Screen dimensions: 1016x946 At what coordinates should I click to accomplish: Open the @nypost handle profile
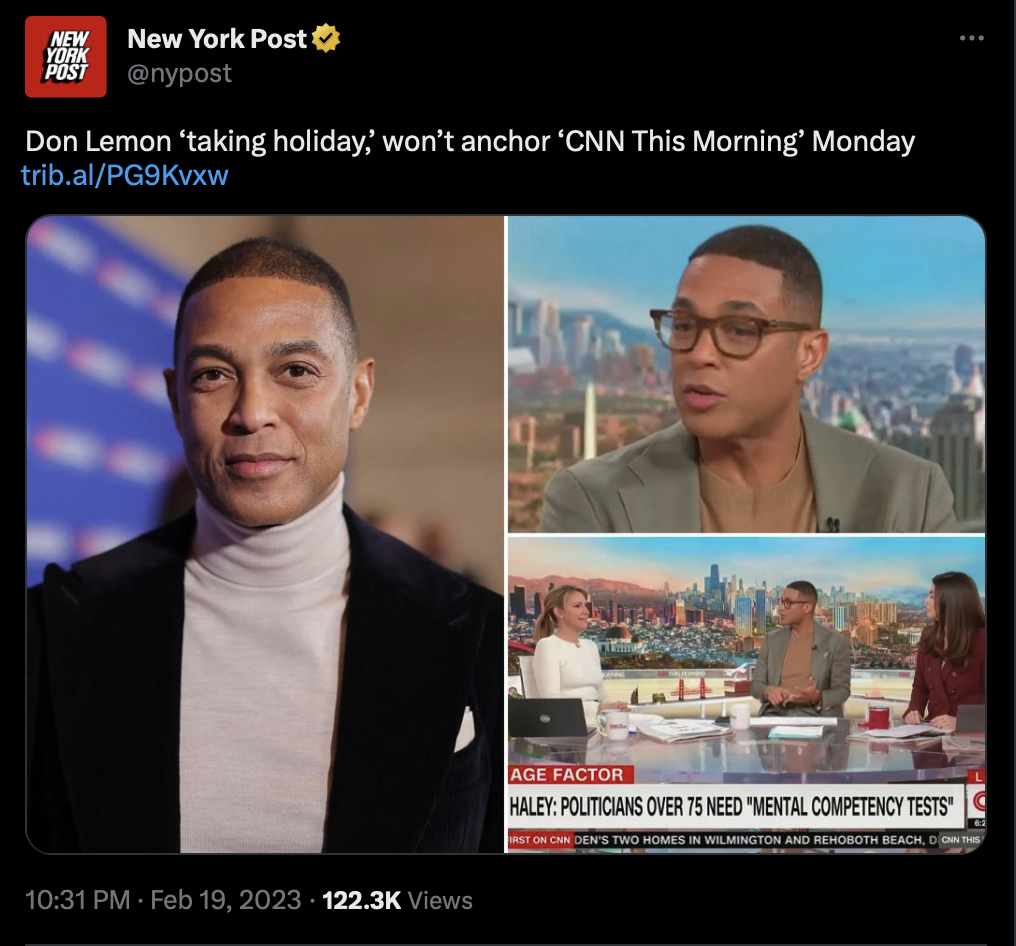[x=179, y=73]
